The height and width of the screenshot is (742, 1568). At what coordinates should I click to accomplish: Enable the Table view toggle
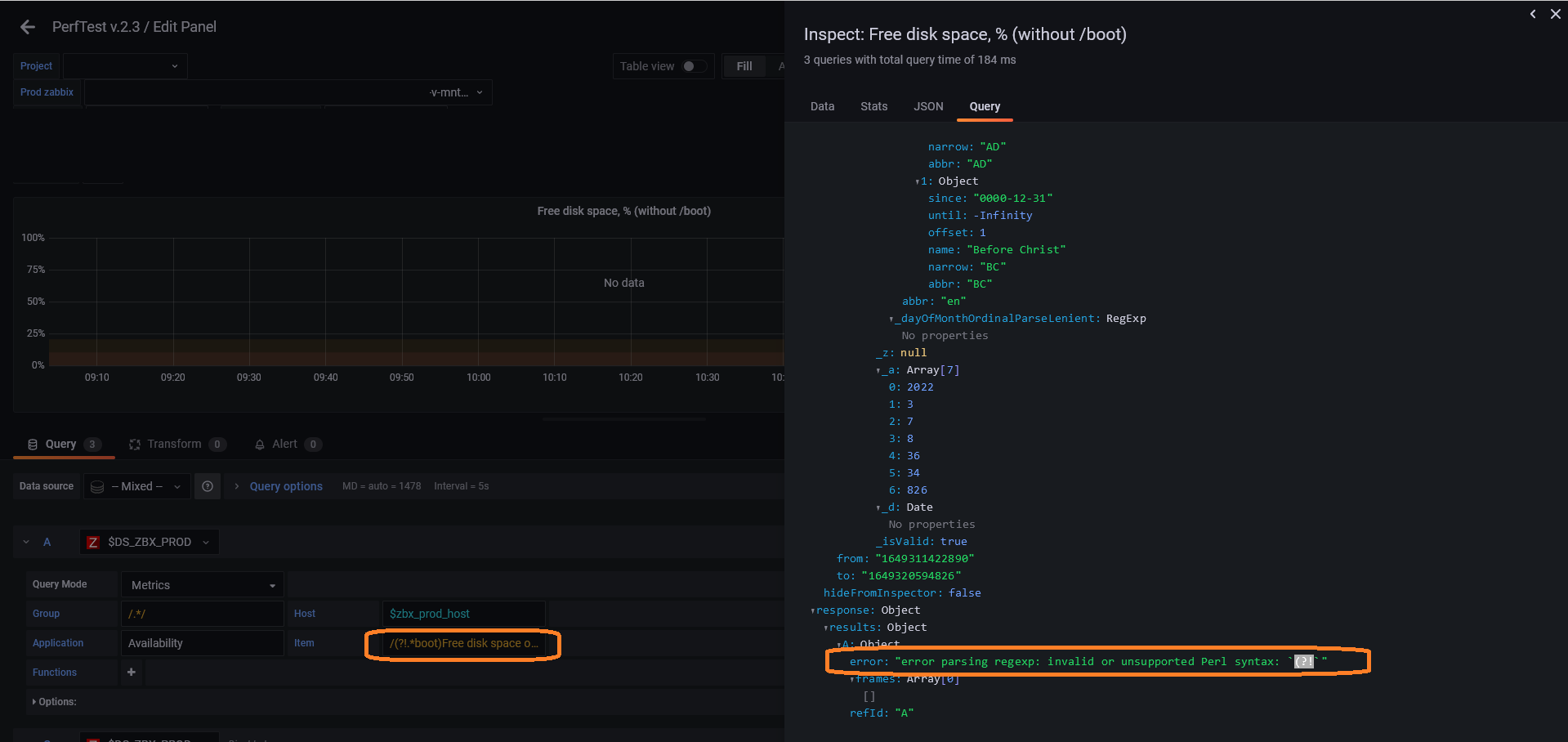pos(690,66)
